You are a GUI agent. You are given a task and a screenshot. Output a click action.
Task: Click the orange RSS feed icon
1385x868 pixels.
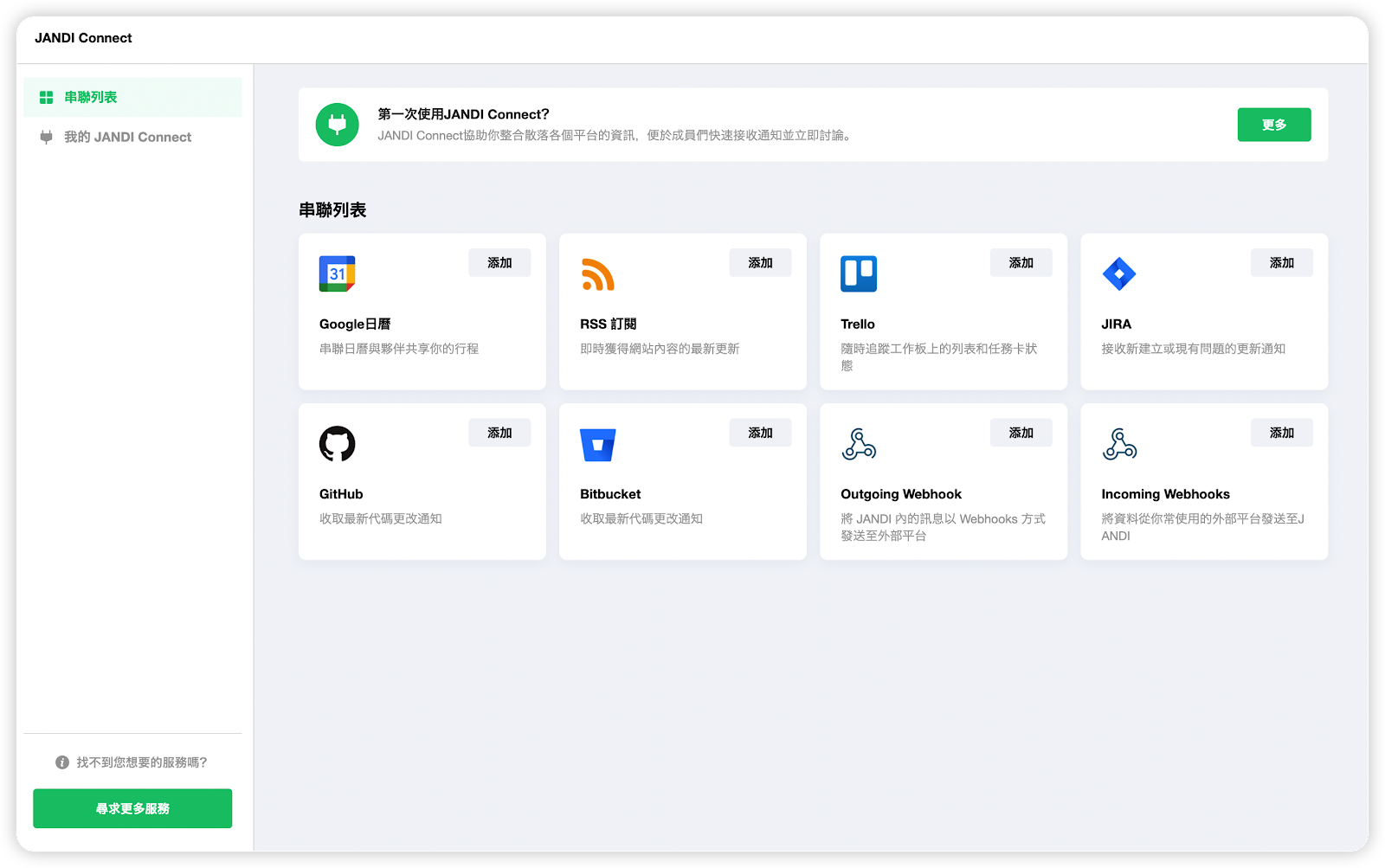coord(598,274)
